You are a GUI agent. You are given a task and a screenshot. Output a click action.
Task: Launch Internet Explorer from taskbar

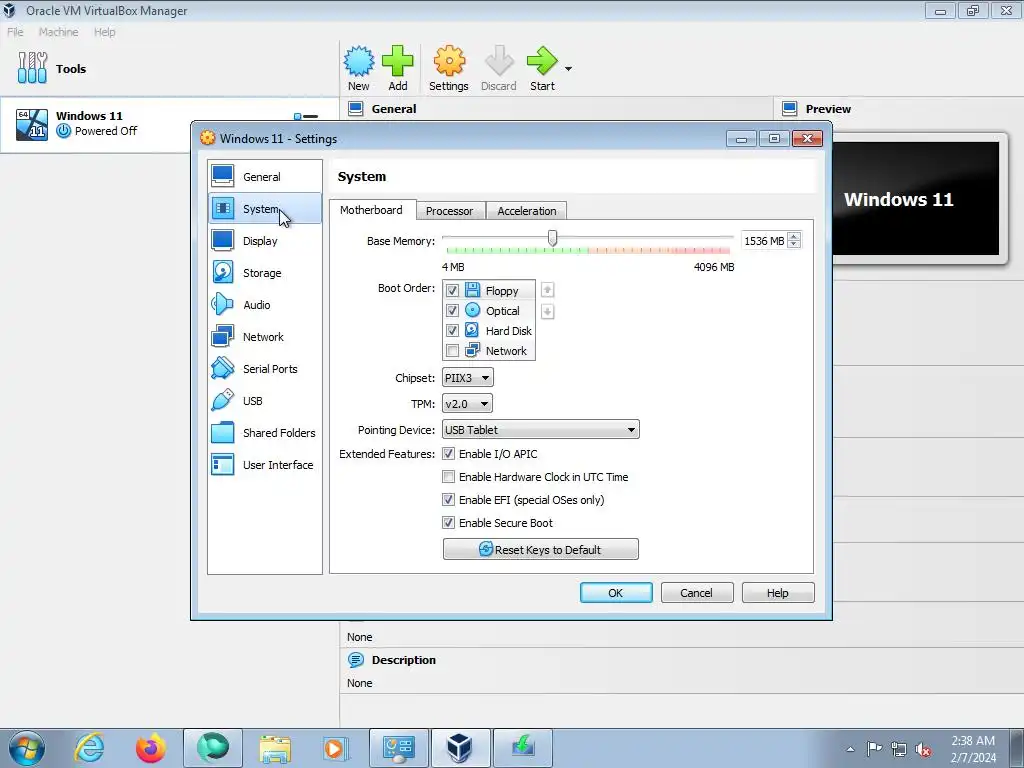89,748
